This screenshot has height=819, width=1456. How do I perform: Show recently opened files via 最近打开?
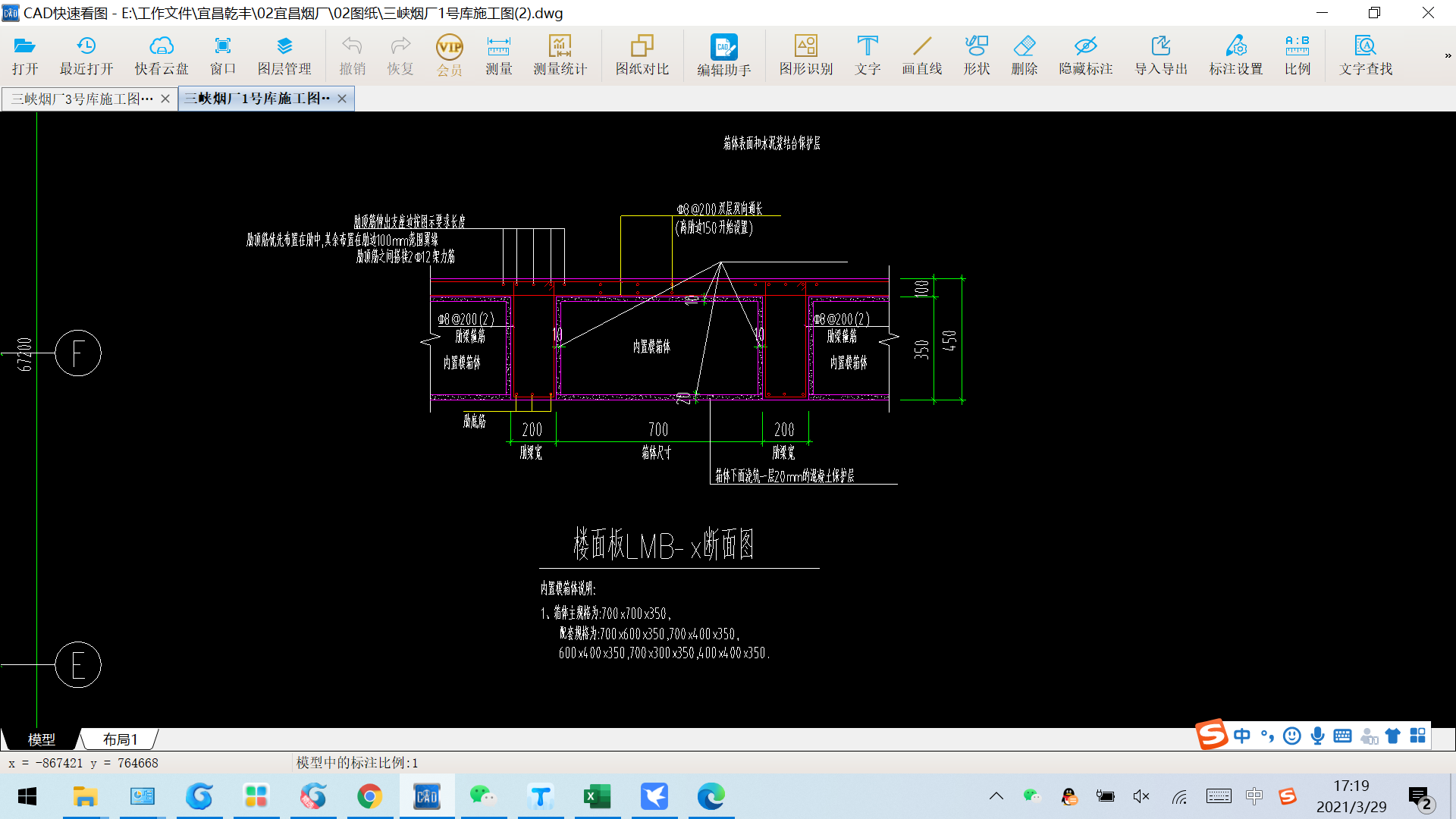coord(86,56)
